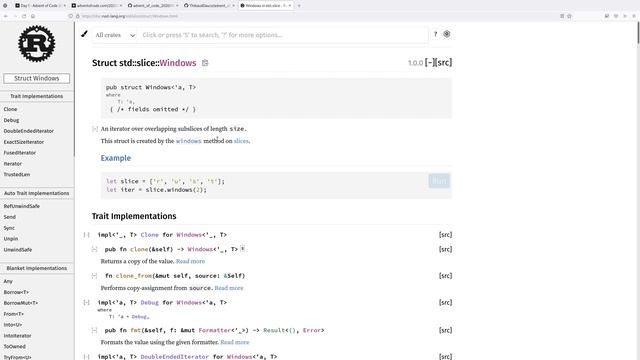
Task: Open new browser tab with plus
Action: [x=299, y=6]
